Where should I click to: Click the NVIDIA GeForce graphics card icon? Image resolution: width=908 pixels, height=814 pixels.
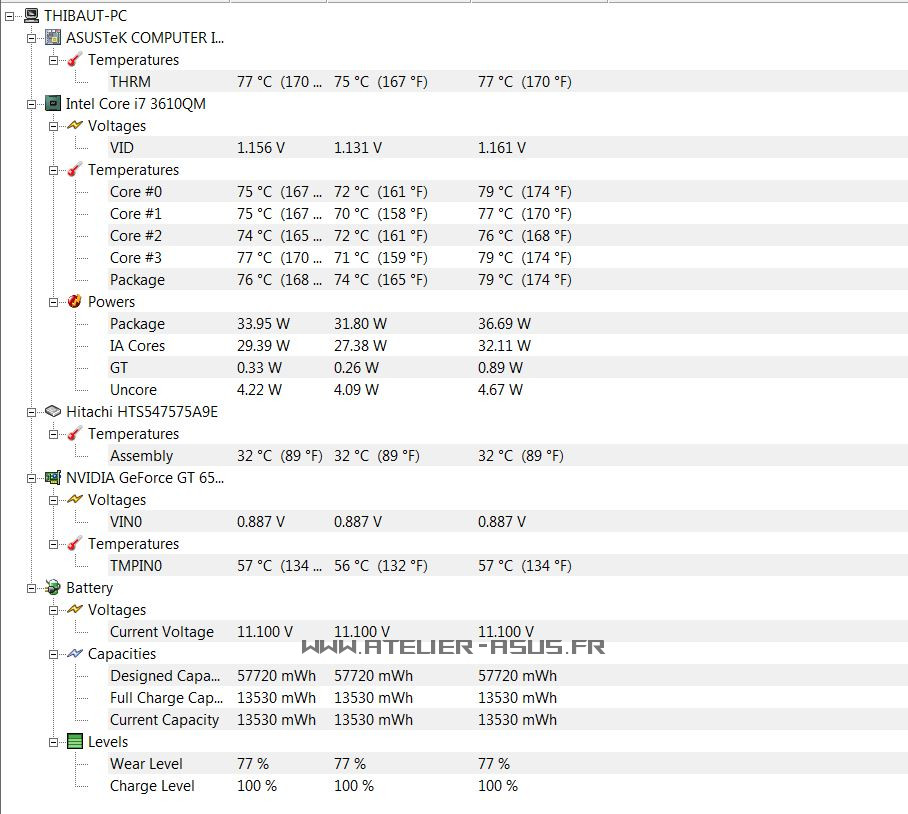point(53,478)
